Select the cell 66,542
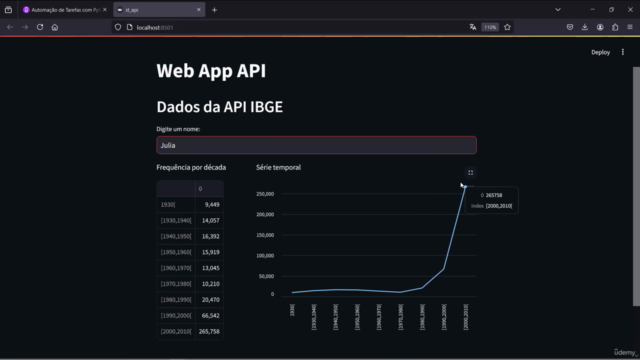 (209, 316)
